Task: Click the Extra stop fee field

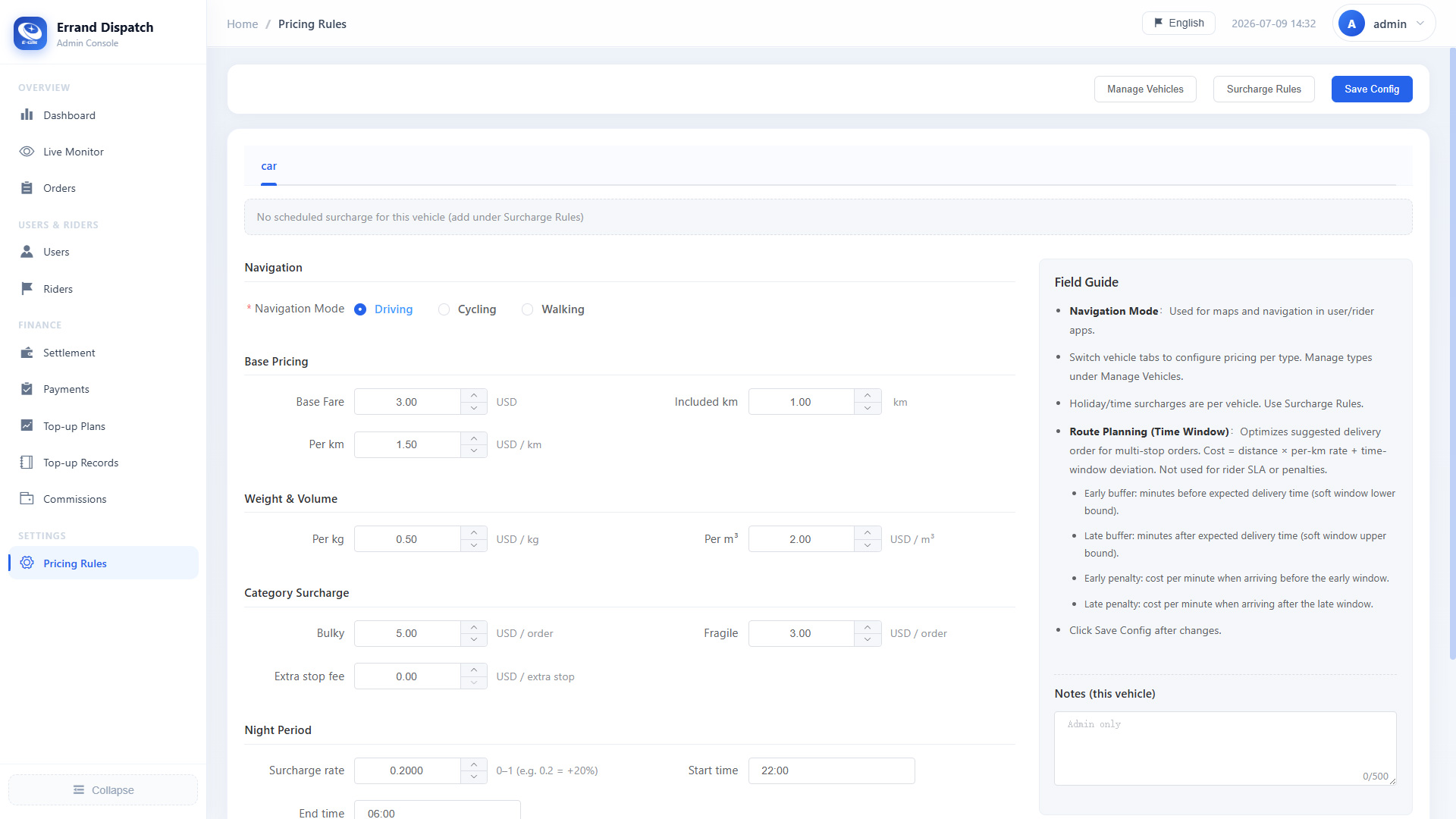Action: [407, 676]
